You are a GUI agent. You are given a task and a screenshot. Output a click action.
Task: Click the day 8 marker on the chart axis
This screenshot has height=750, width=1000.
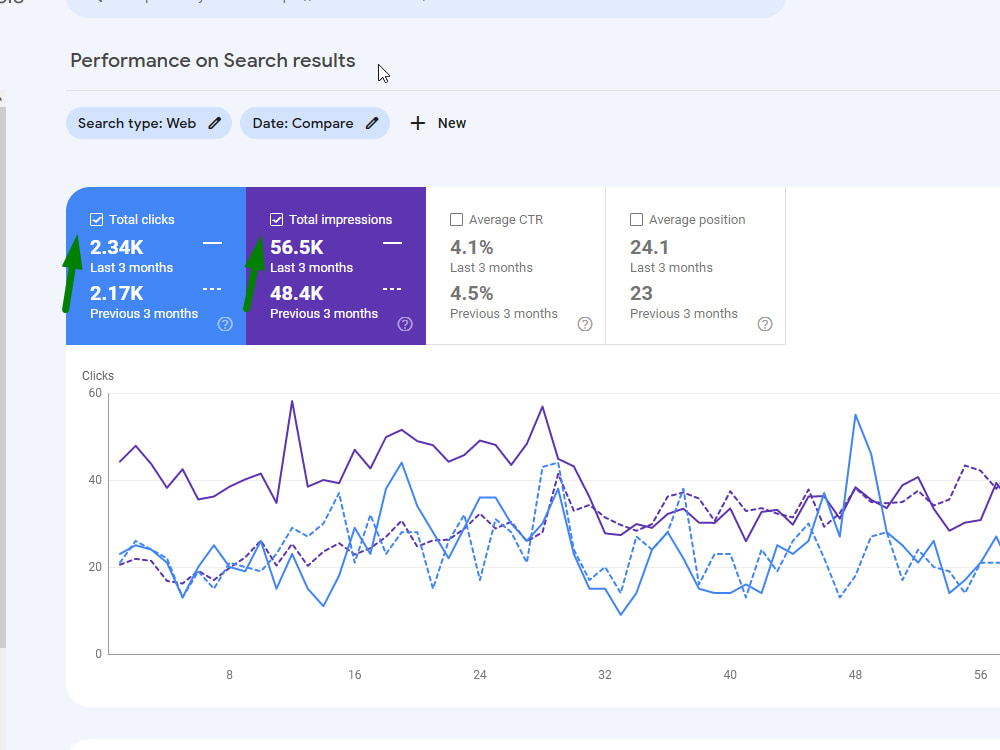click(230, 675)
